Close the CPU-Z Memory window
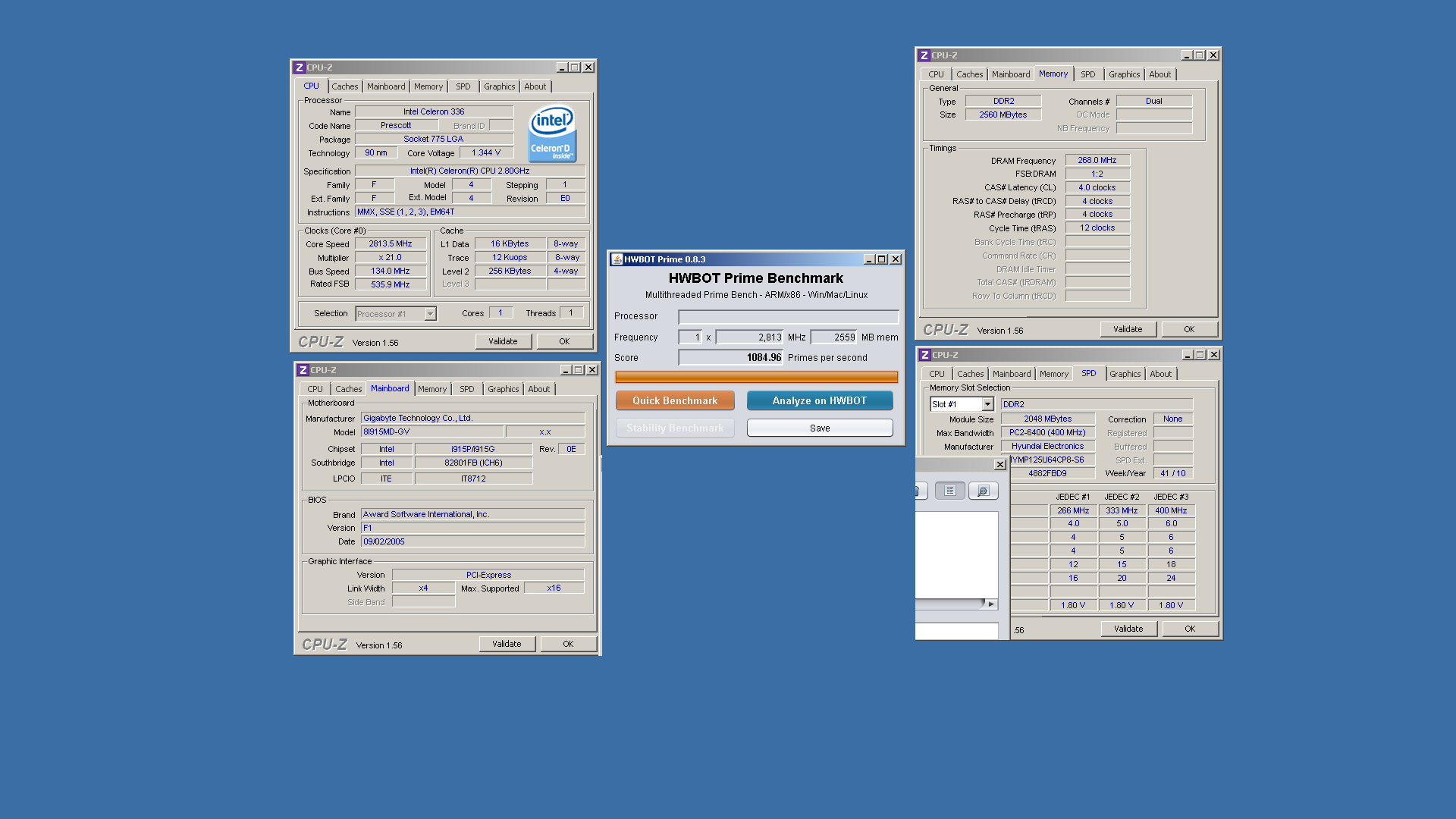1456x819 pixels. coord(1213,55)
